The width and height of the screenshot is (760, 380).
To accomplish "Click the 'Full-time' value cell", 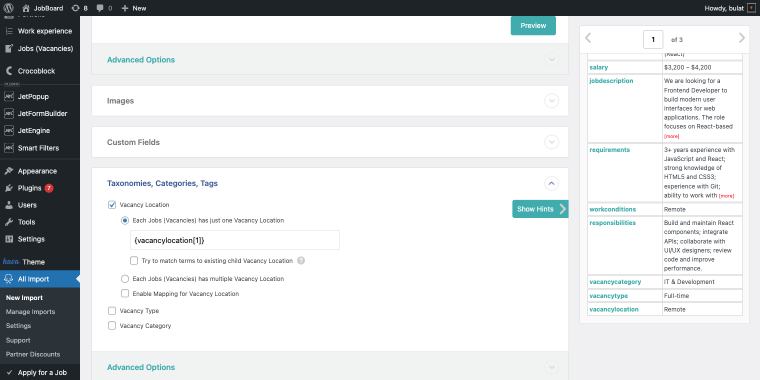I will (x=702, y=296).
